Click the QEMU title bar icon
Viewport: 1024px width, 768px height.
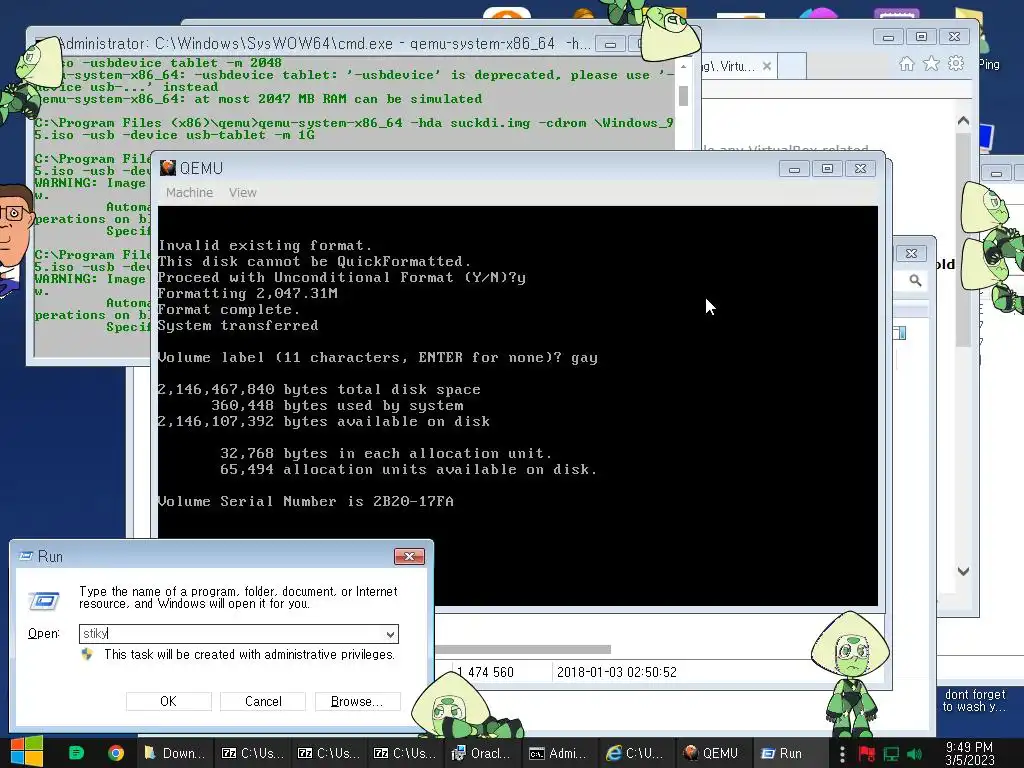tap(168, 168)
